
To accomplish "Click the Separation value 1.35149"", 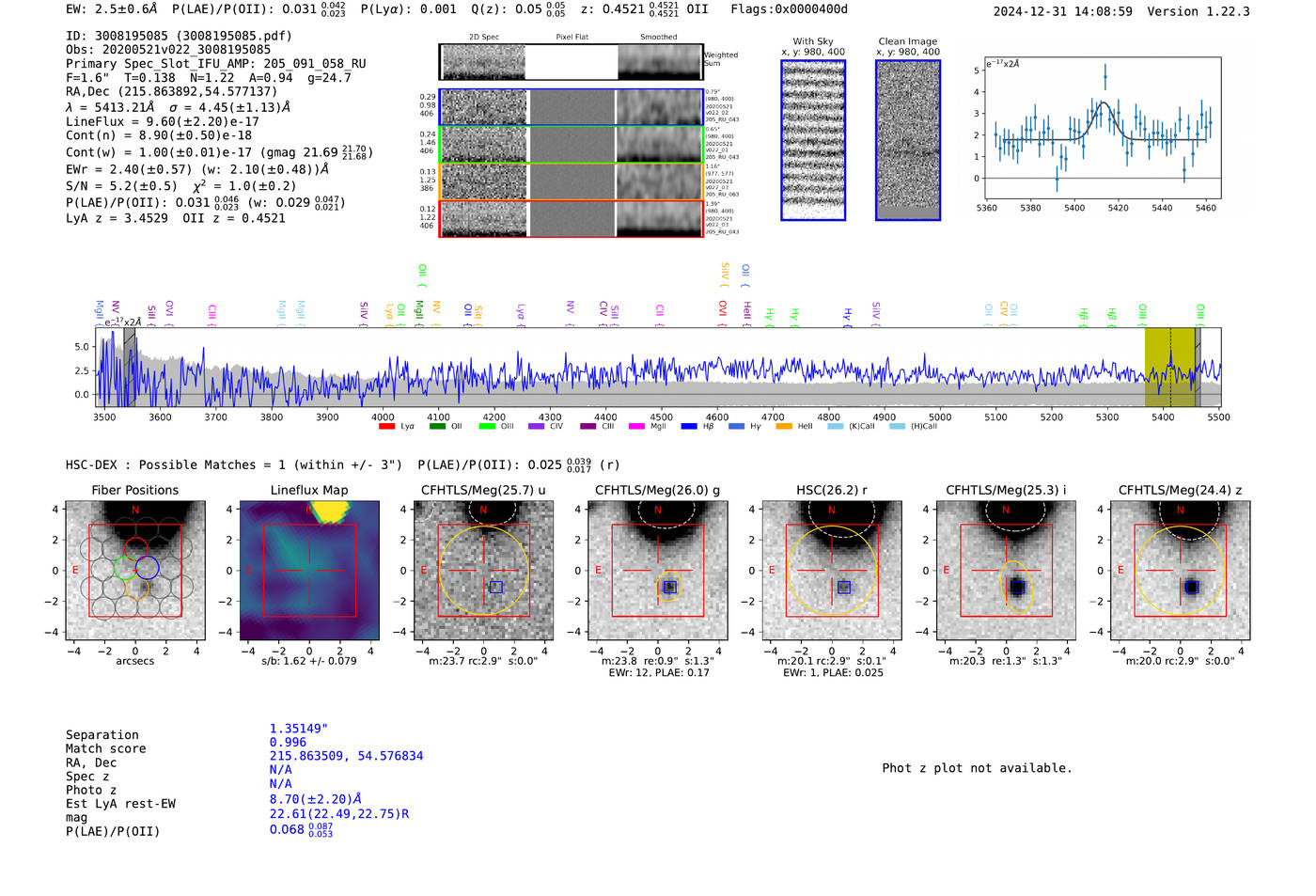I will click(x=299, y=729).
